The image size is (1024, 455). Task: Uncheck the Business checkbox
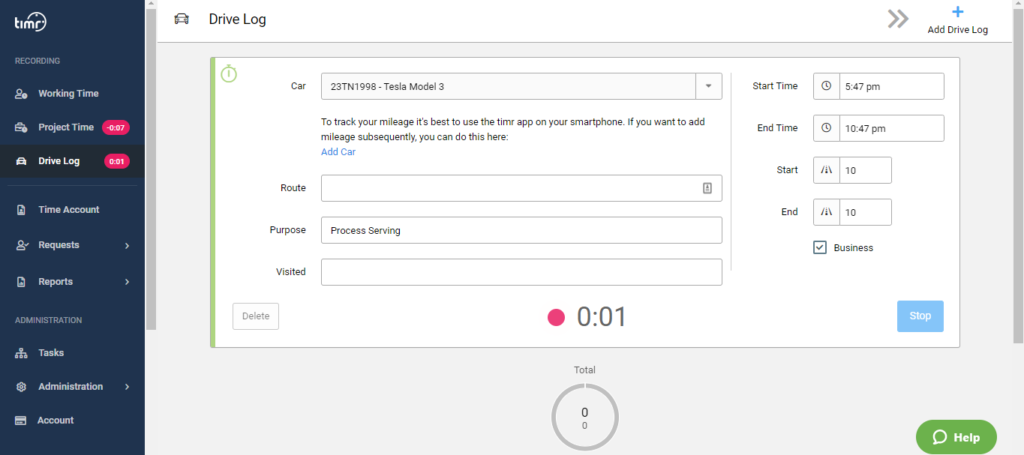click(x=820, y=247)
